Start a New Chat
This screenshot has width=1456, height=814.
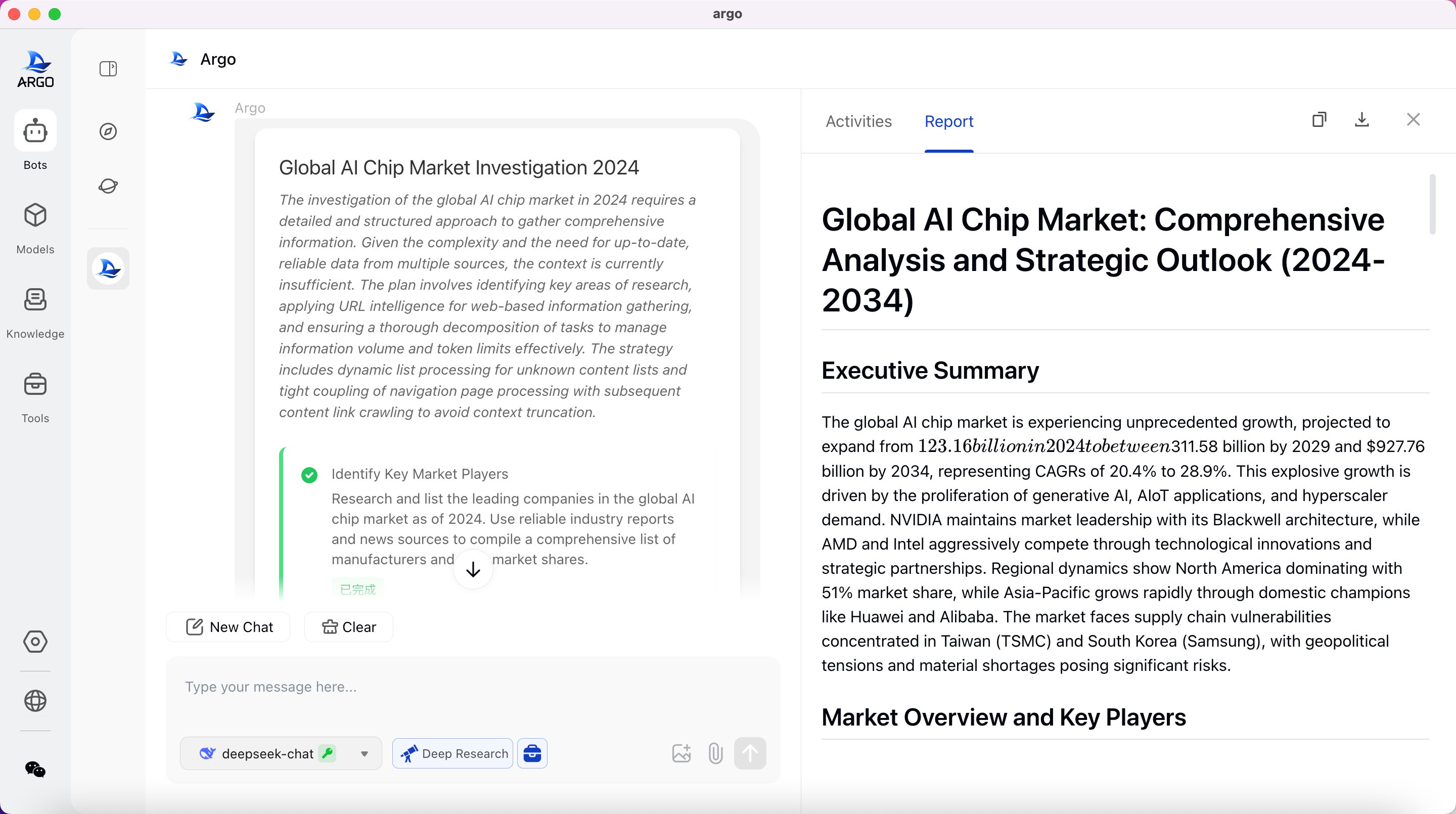click(x=229, y=627)
